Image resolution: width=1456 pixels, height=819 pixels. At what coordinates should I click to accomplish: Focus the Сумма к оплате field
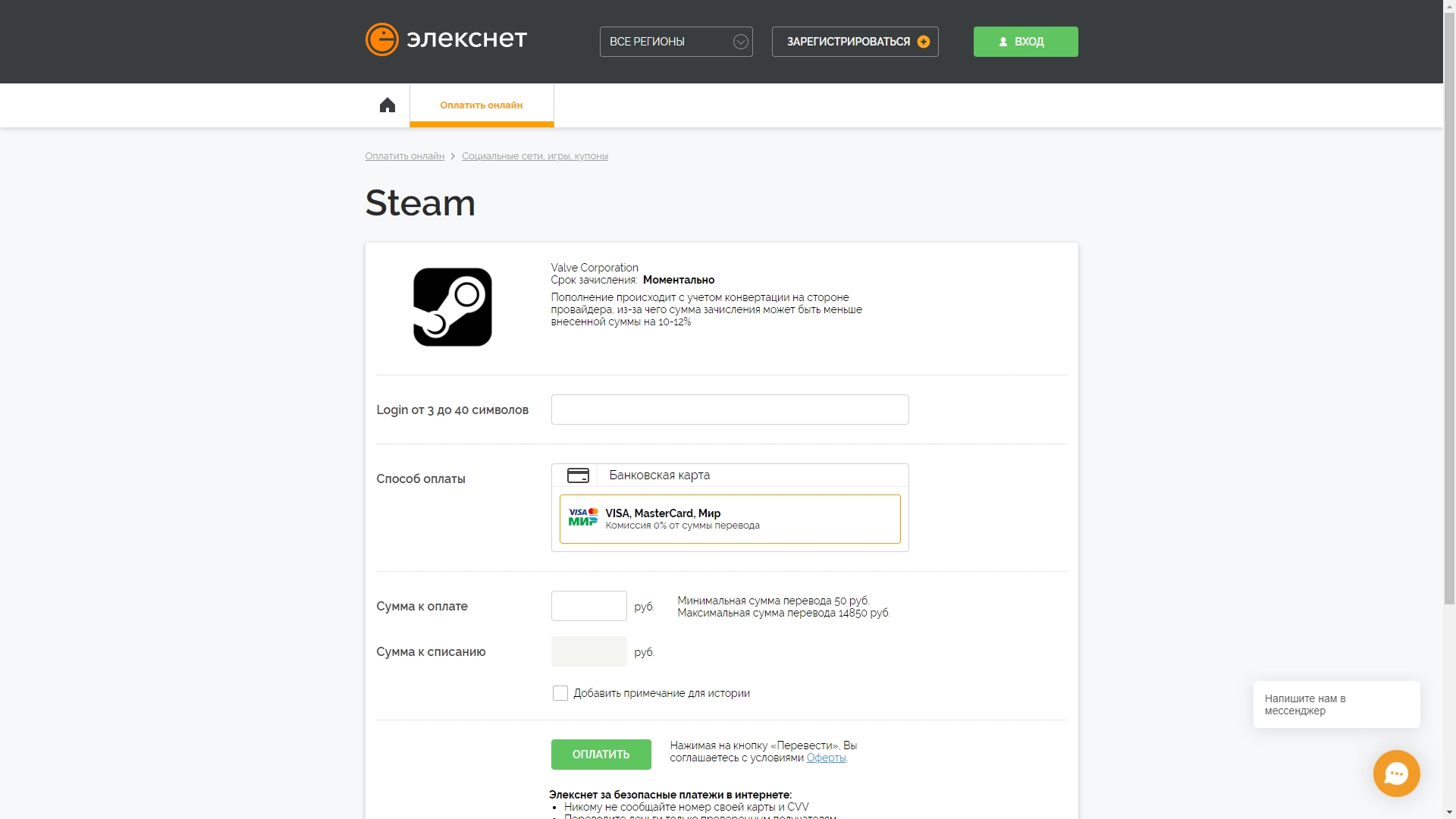coord(588,606)
